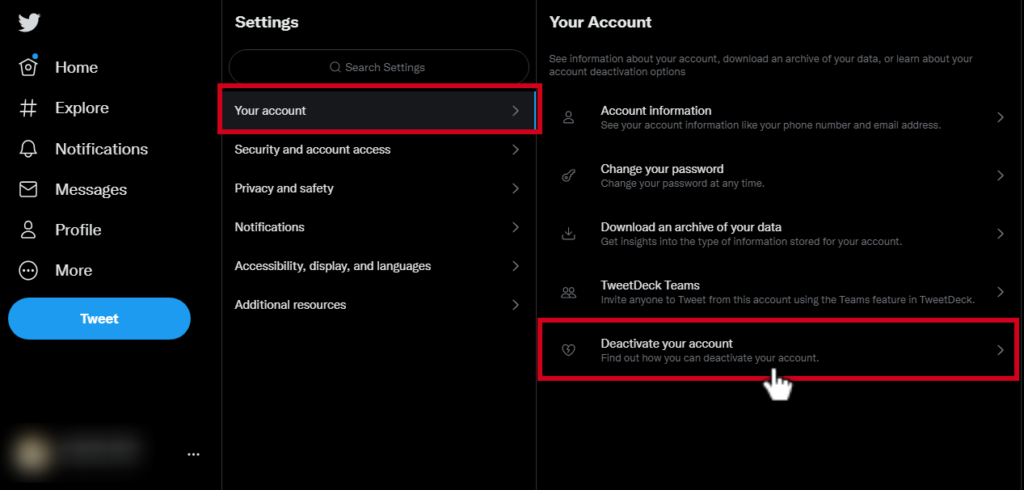Open the account switcher three-dots menu
The width and height of the screenshot is (1024, 490).
coord(193,454)
